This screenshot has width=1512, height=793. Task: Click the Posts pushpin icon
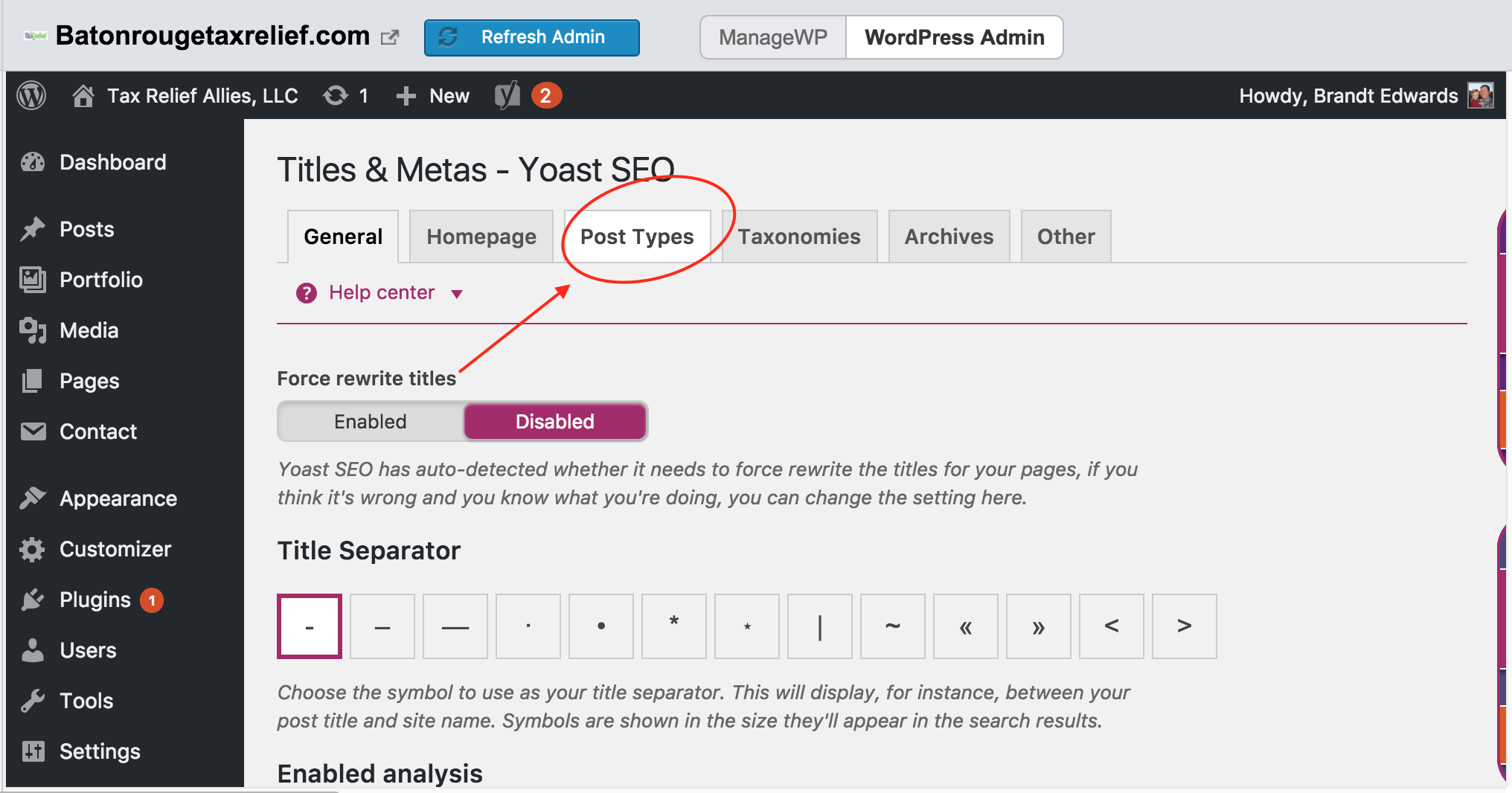coord(33,229)
